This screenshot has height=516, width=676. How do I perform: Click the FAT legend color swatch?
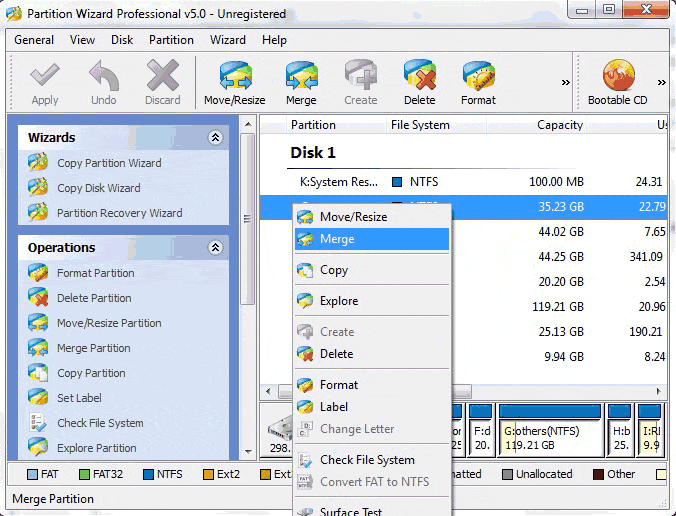pyautogui.click(x=32, y=475)
